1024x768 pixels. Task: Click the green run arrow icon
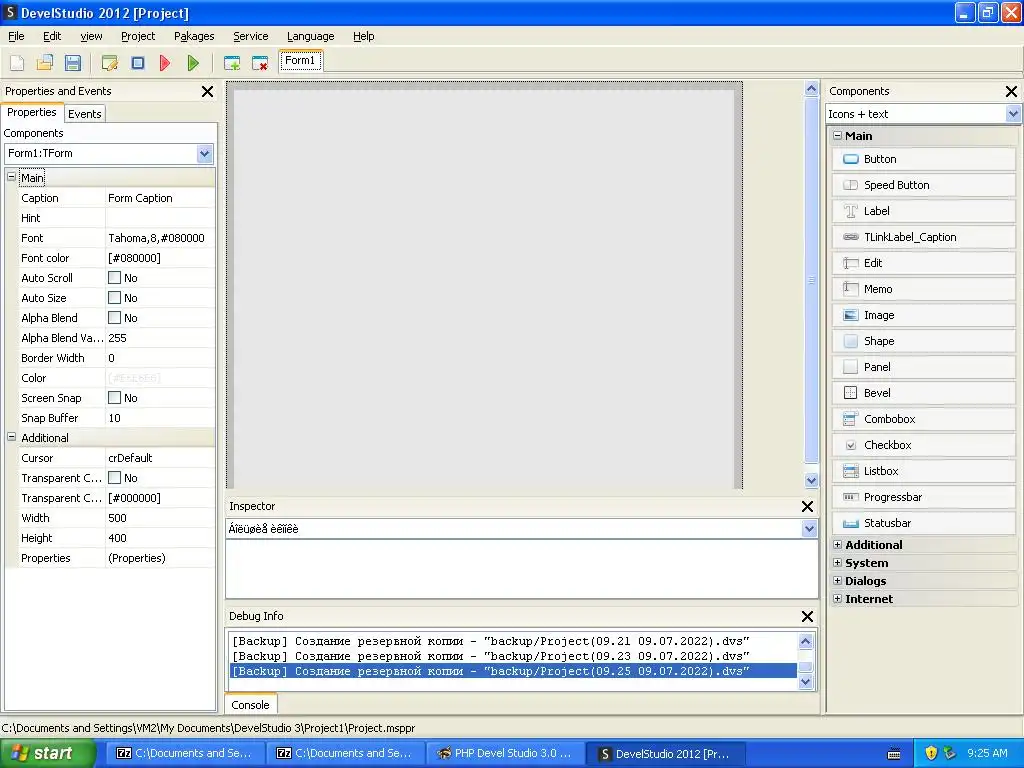click(x=193, y=63)
